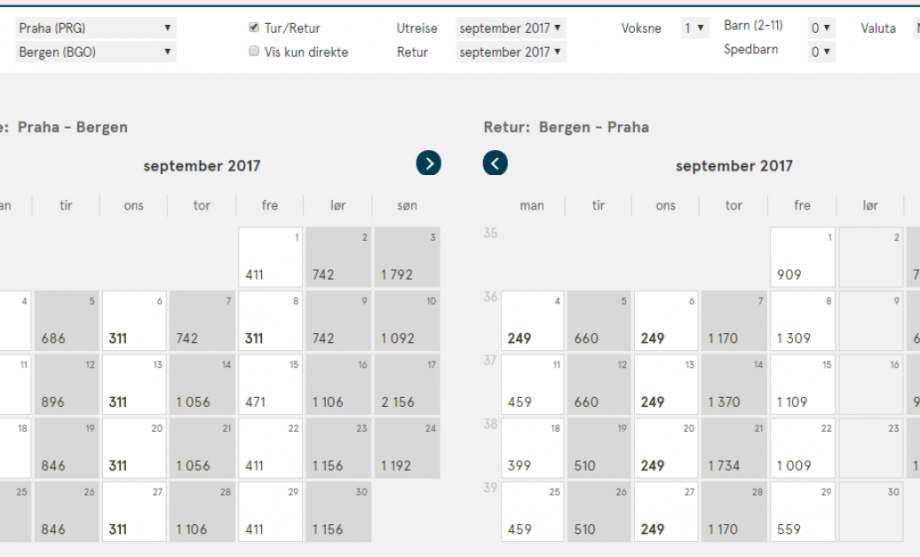The image size is (920, 557).
Task: Open Spedbarn count dropdown
Action: [821, 51]
